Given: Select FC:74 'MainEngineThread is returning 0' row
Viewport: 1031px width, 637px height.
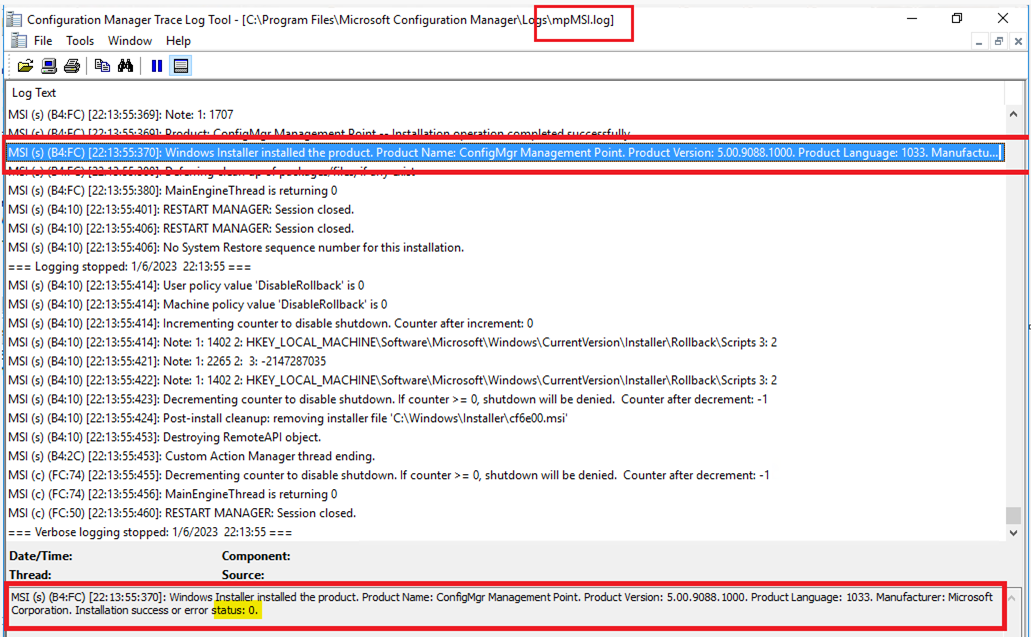Looking at the screenshot, I should click(x=506, y=494).
